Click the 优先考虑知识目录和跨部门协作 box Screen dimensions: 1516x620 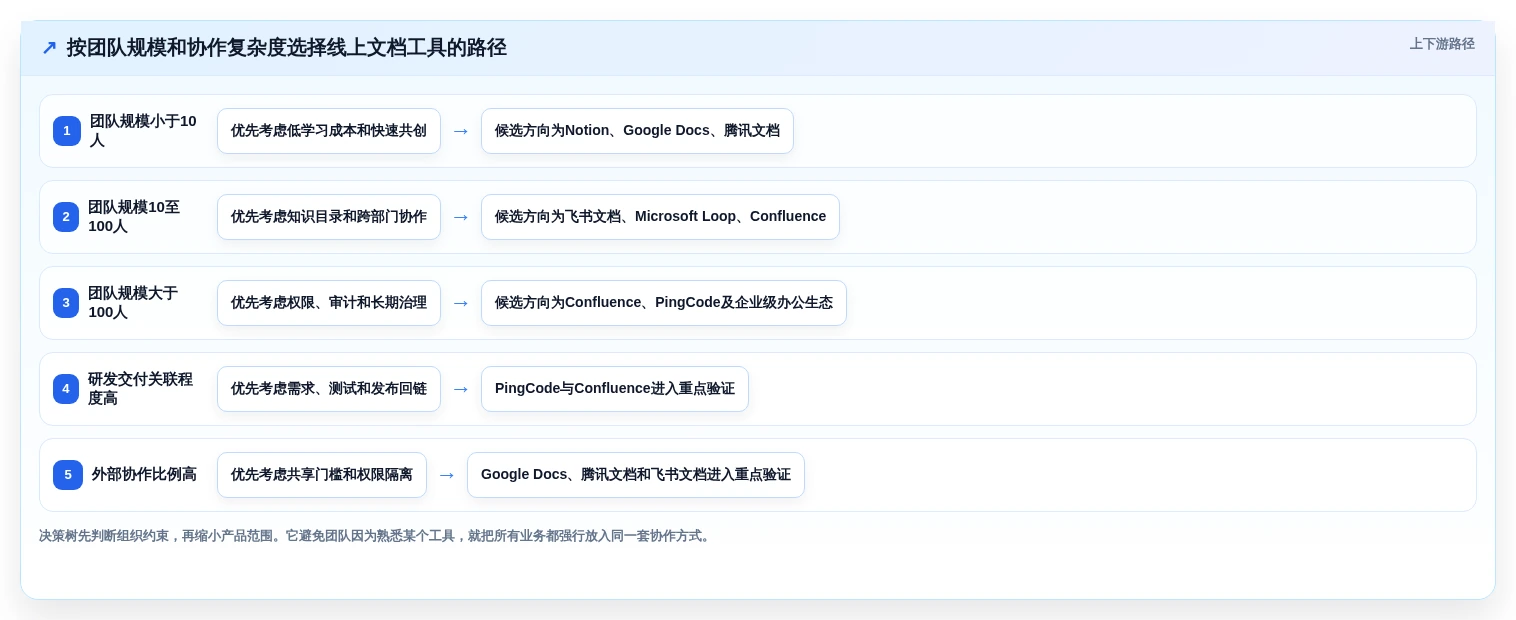[x=329, y=217]
